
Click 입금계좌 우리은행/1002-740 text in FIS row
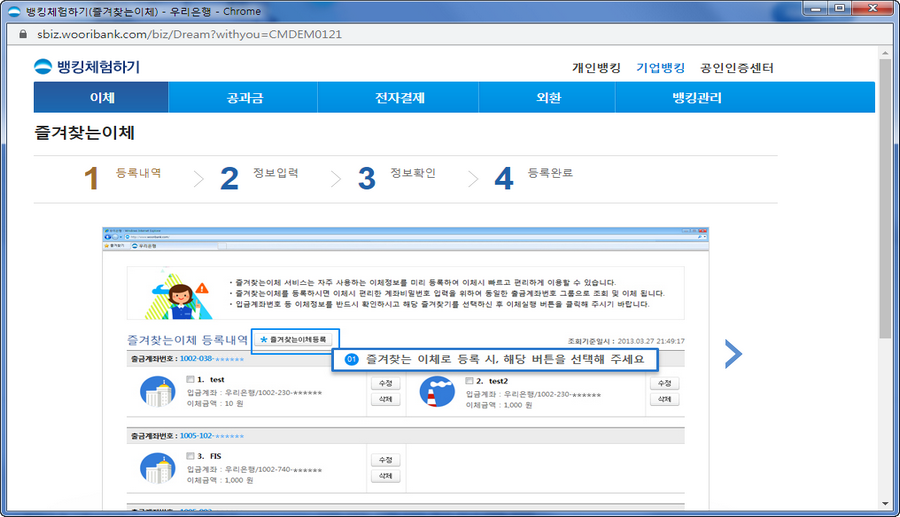tap(254, 469)
